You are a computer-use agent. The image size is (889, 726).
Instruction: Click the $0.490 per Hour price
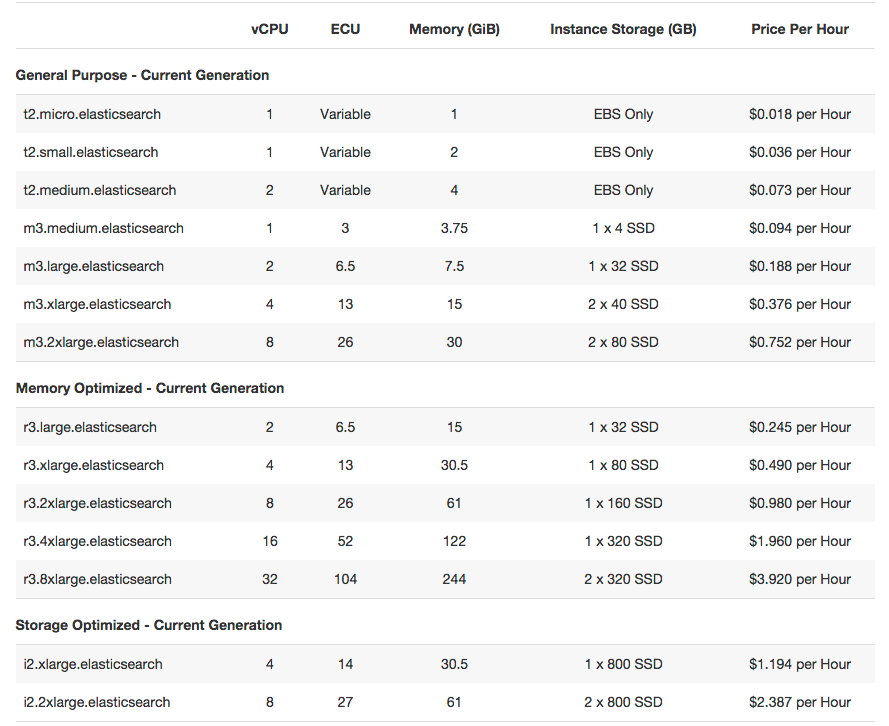click(x=799, y=465)
